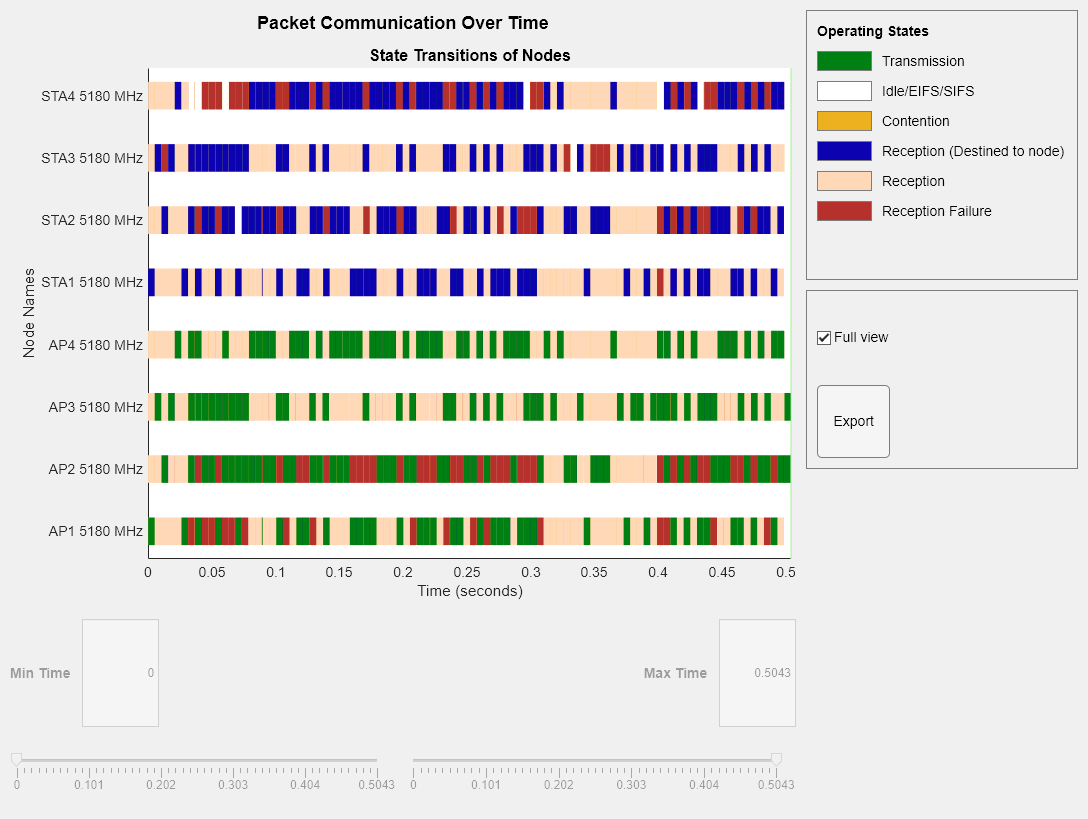Image resolution: width=1088 pixels, height=819 pixels.
Task: Click the Min Time input field
Action: [120, 673]
